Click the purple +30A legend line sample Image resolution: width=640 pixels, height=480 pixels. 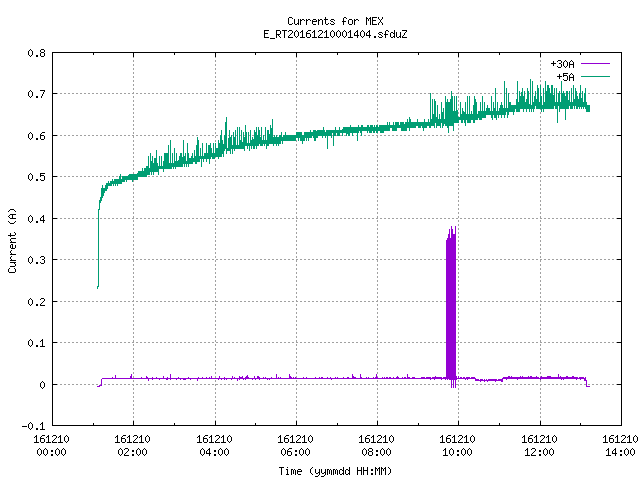click(595, 64)
